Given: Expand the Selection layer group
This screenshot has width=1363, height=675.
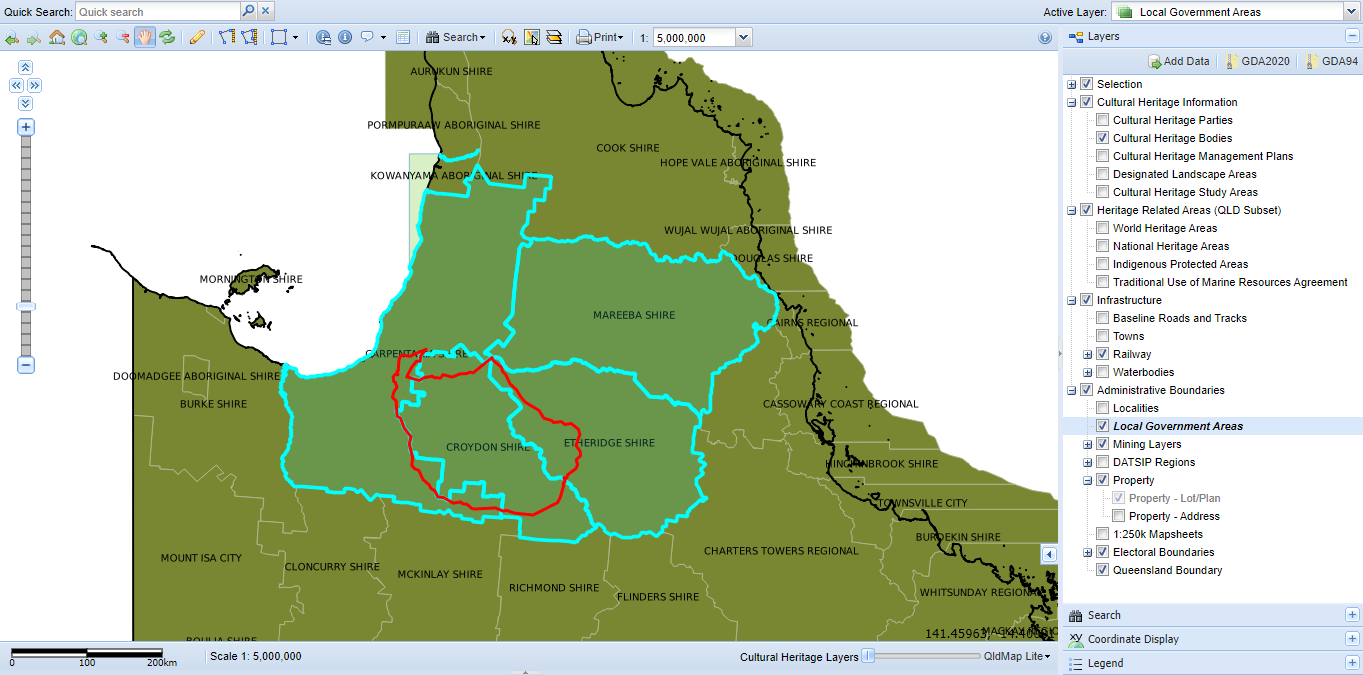Looking at the screenshot, I should (x=1072, y=84).
